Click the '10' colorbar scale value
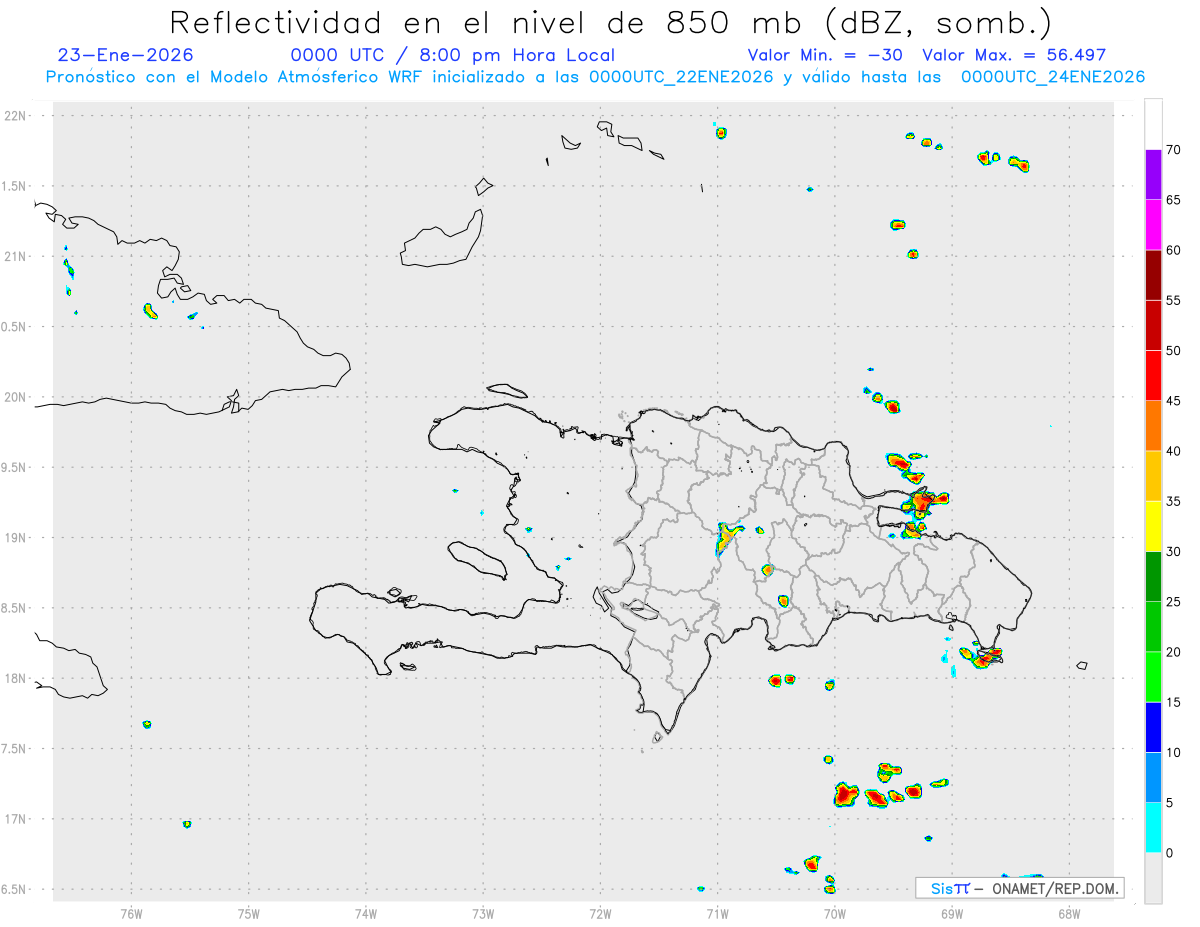This screenshot has width=1200, height=927. point(1173,752)
